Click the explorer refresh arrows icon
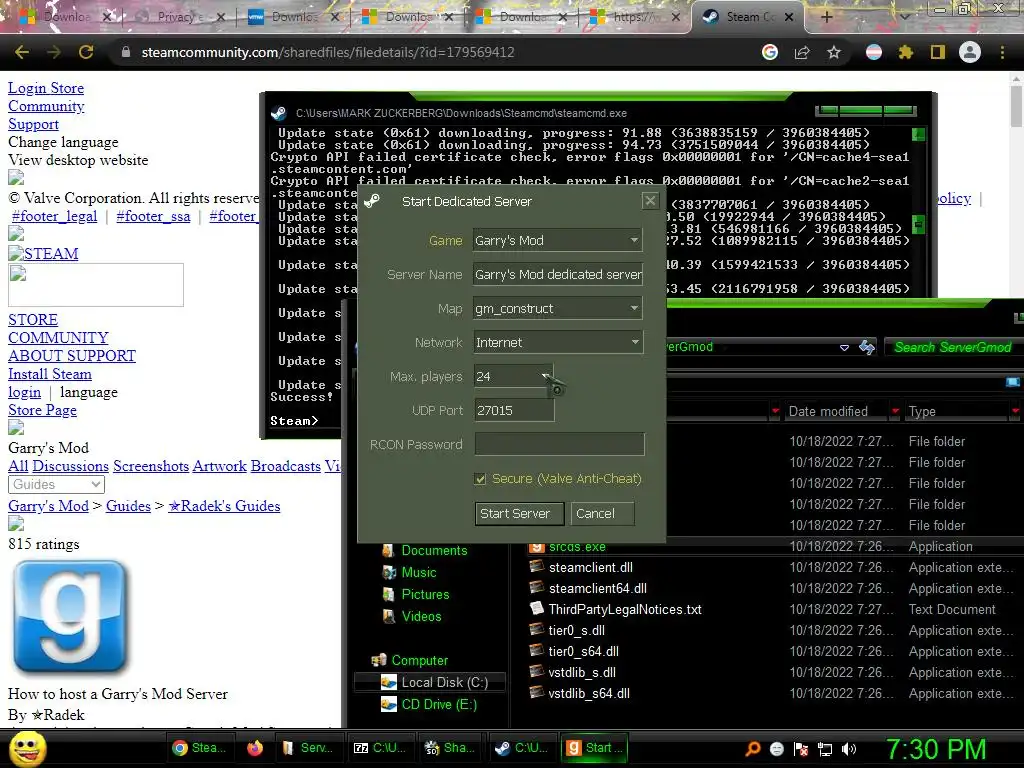 (867, 347)
